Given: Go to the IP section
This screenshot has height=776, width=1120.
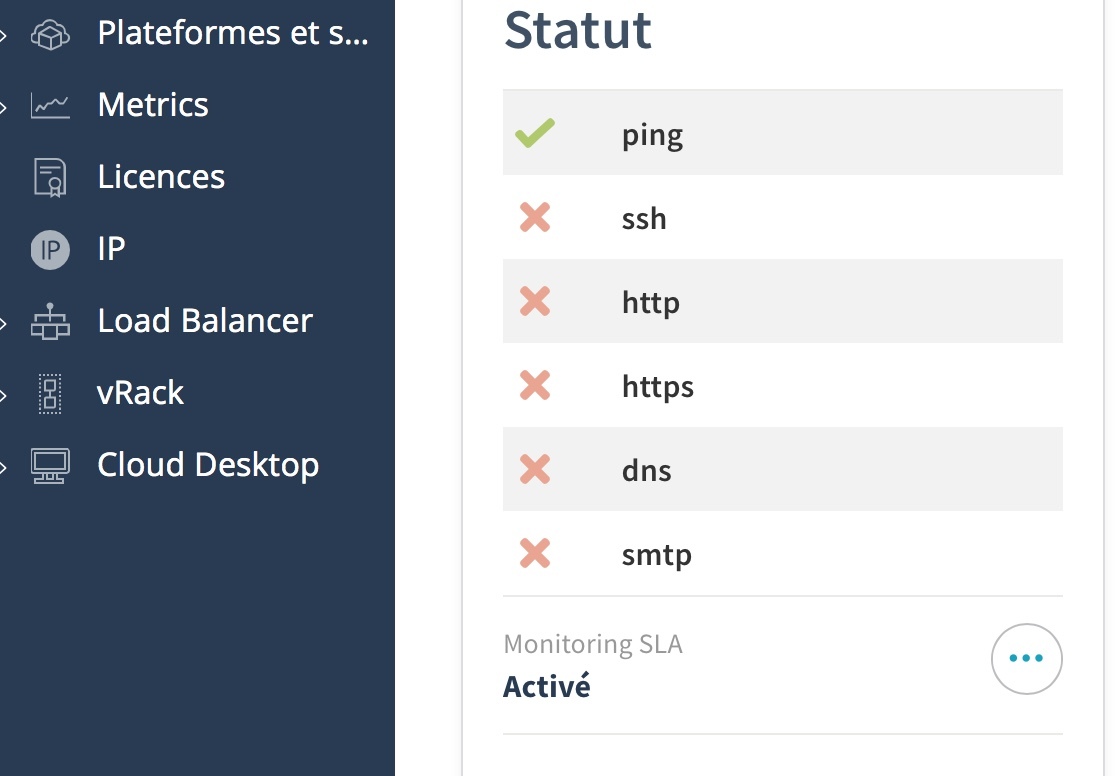Looking at the screenshot, I should coord(111,249).
